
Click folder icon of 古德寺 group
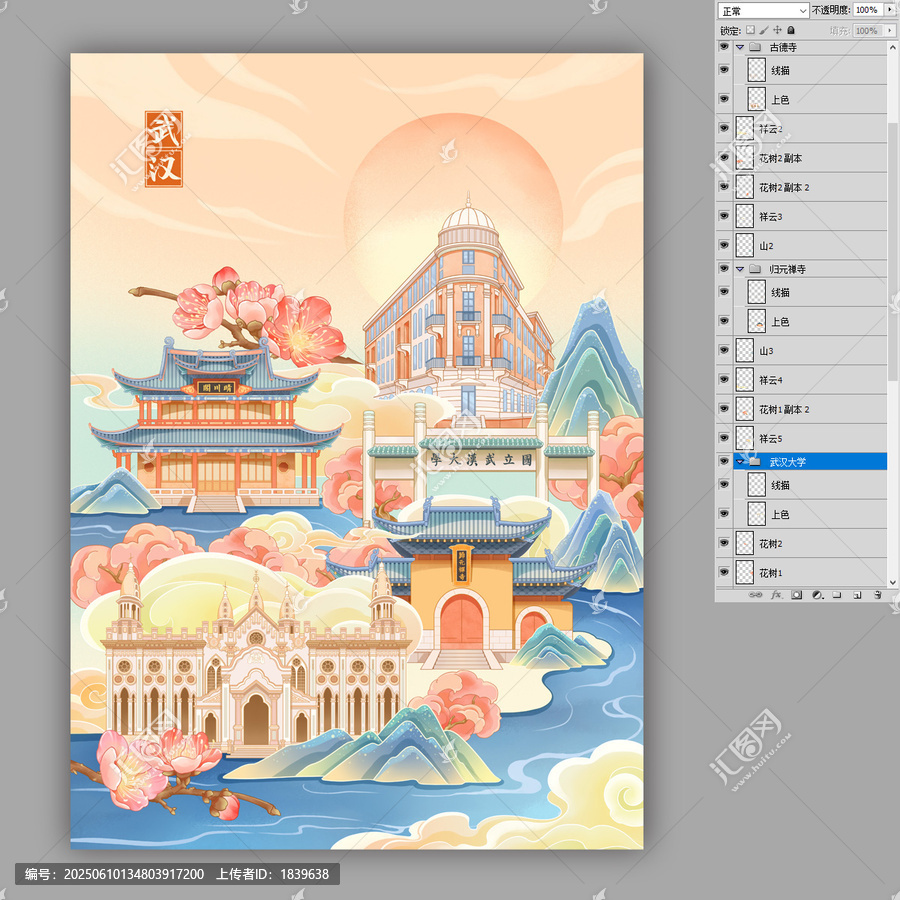(755, 47)
